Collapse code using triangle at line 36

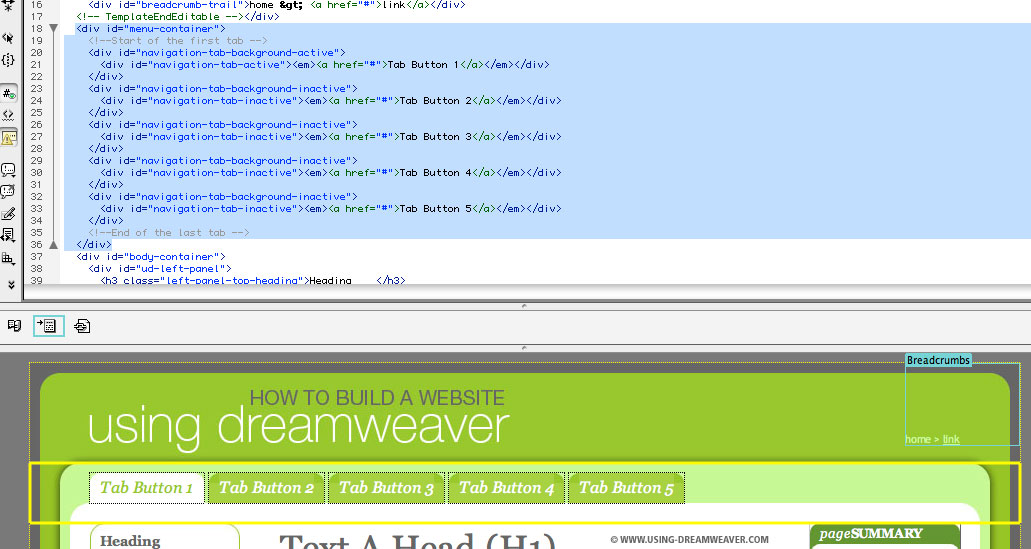(x=54, y=245)
